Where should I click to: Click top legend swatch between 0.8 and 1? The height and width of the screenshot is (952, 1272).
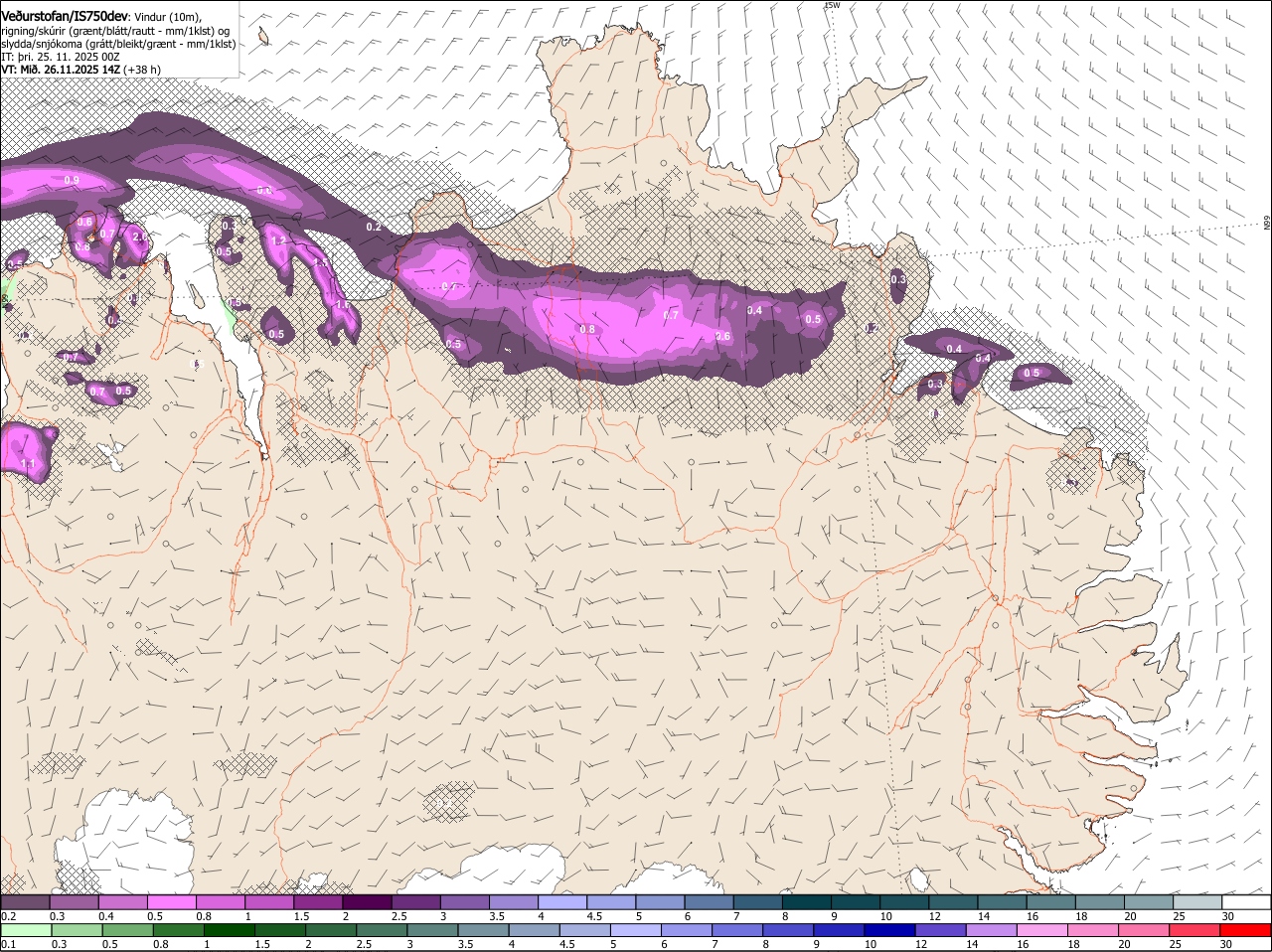click(x=220, y=902)
